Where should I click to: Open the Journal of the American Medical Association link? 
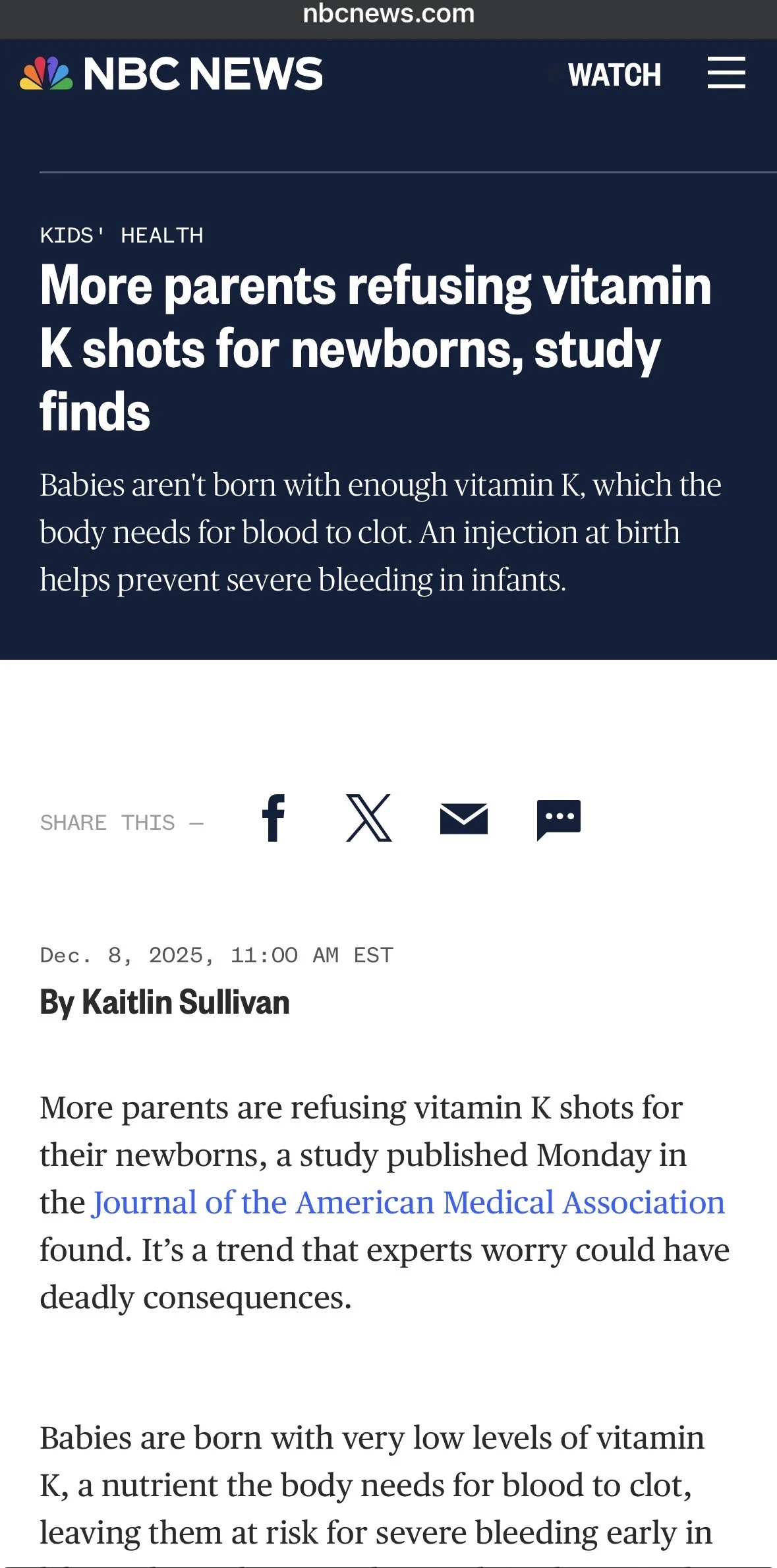pos(407,1202)
